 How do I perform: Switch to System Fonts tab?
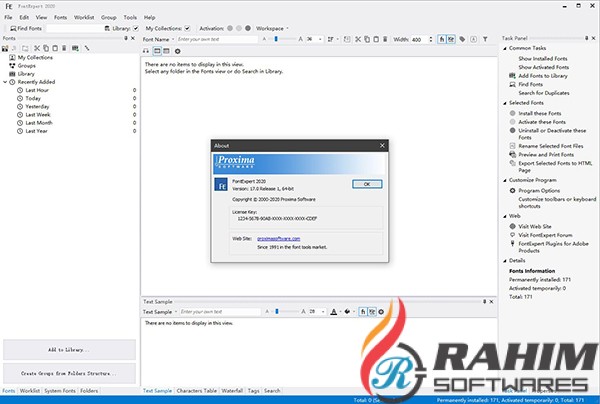60,391
